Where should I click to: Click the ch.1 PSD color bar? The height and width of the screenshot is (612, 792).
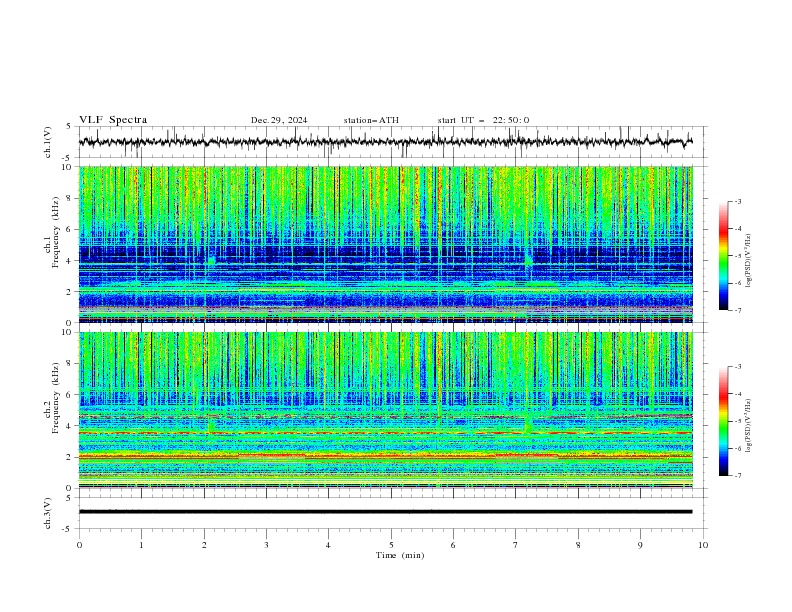(724, 256)
